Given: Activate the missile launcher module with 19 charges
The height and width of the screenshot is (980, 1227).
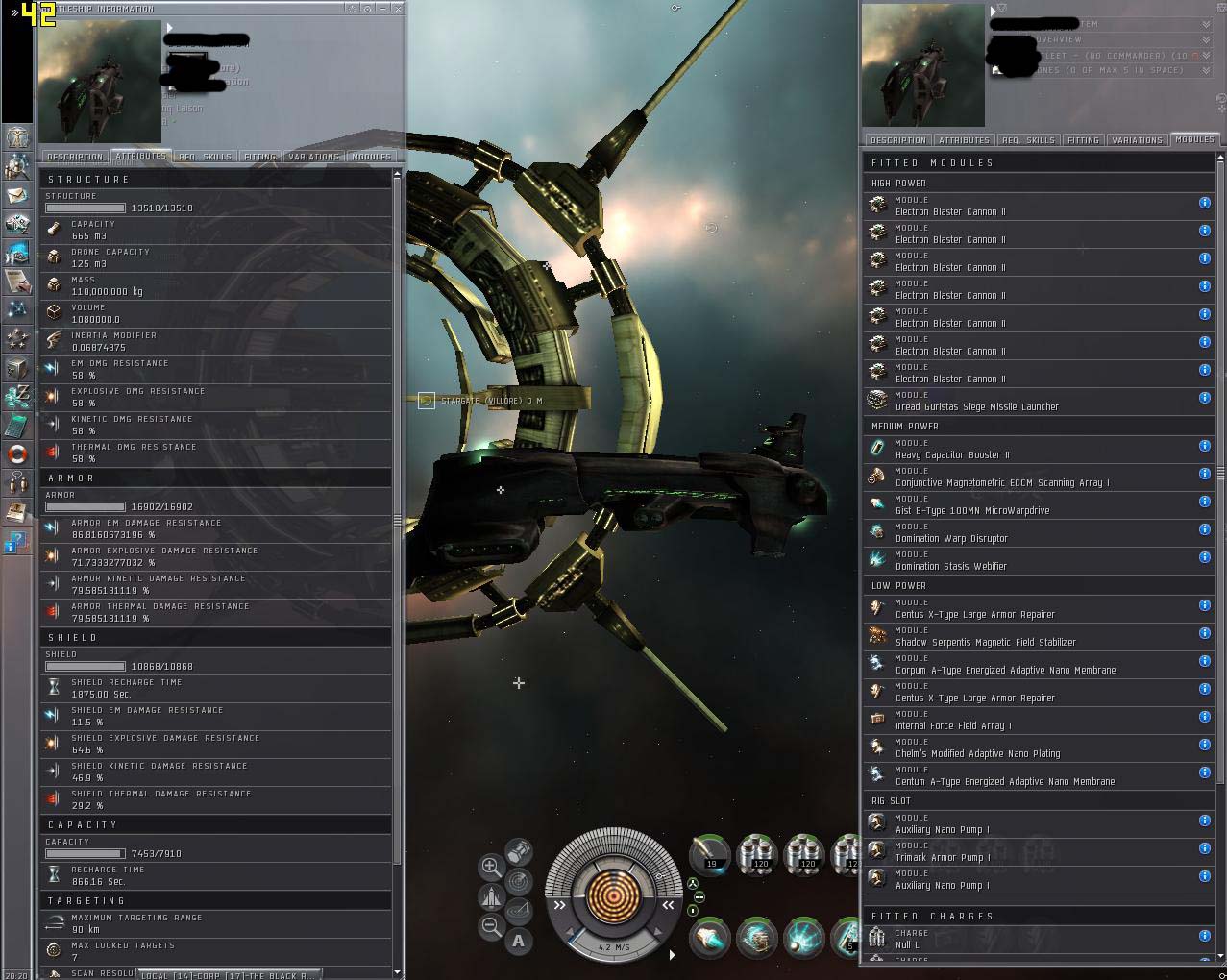Looking at the screenshot, I should (x=710, y=853).
